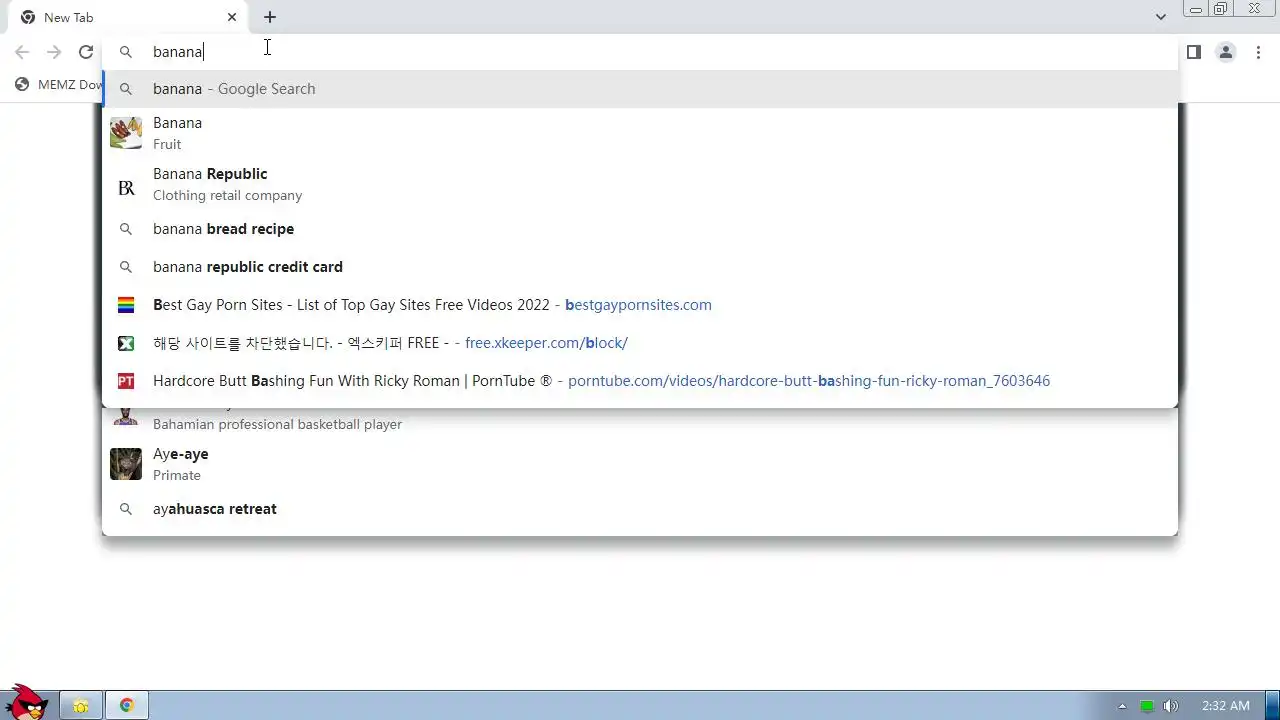Viewport: 1280px width, 720px height.
Task: Click the 2:32 AM clock
Action: point(1226,706)
